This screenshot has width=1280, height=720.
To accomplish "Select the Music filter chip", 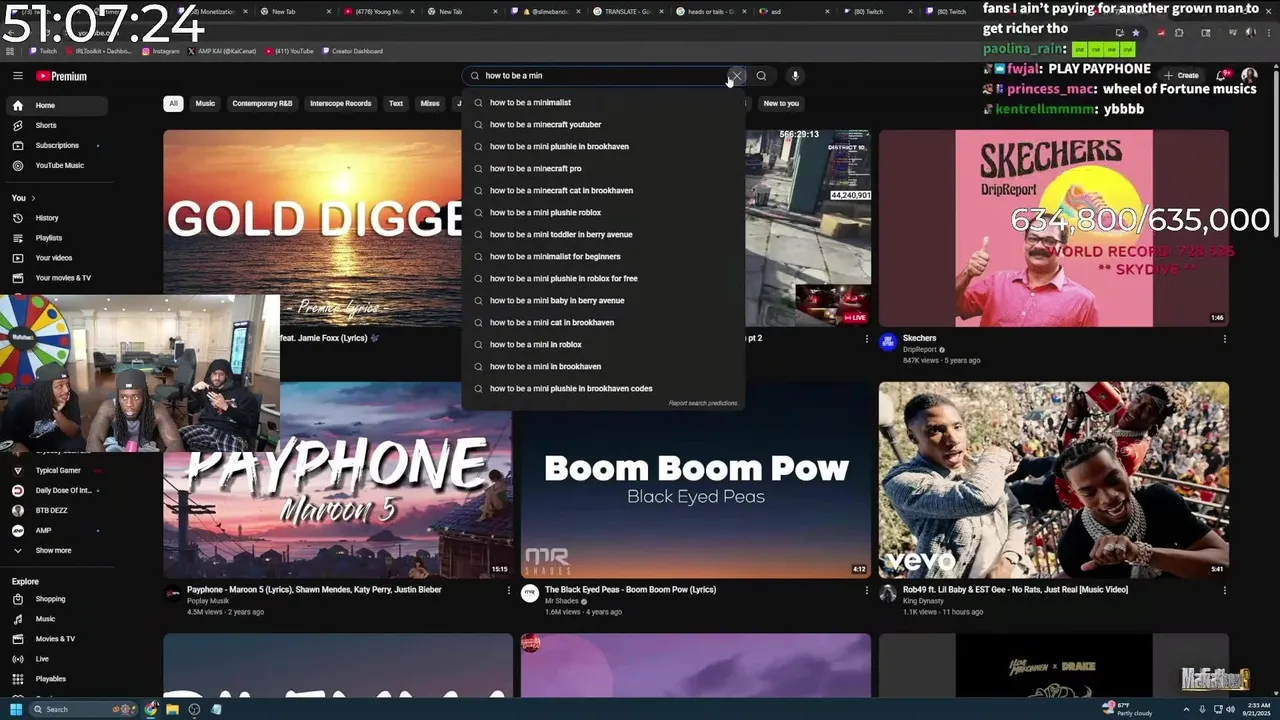I will click(205, 103).
